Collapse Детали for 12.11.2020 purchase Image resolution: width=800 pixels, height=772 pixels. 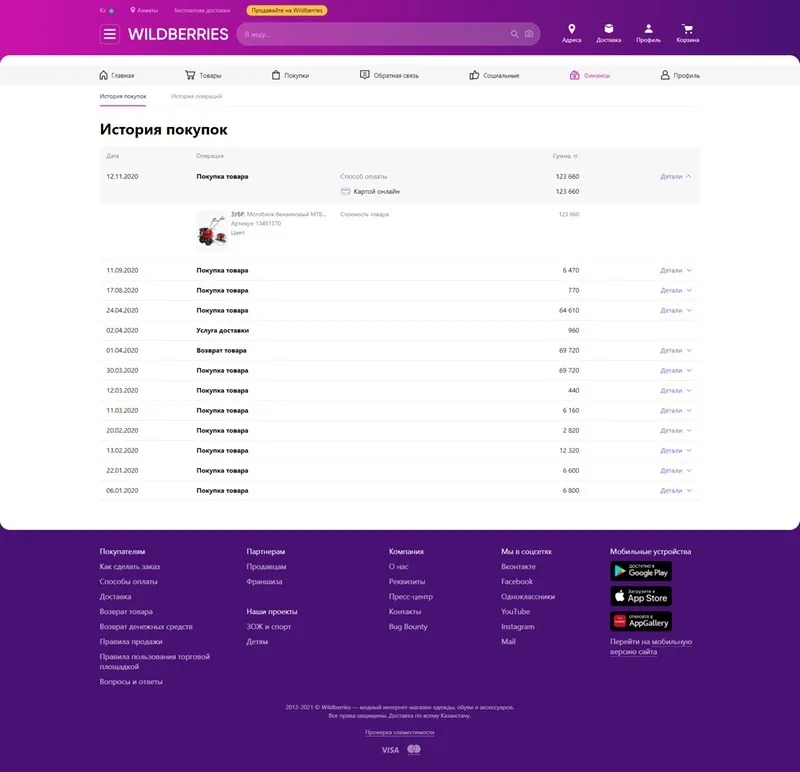point(676,177)
